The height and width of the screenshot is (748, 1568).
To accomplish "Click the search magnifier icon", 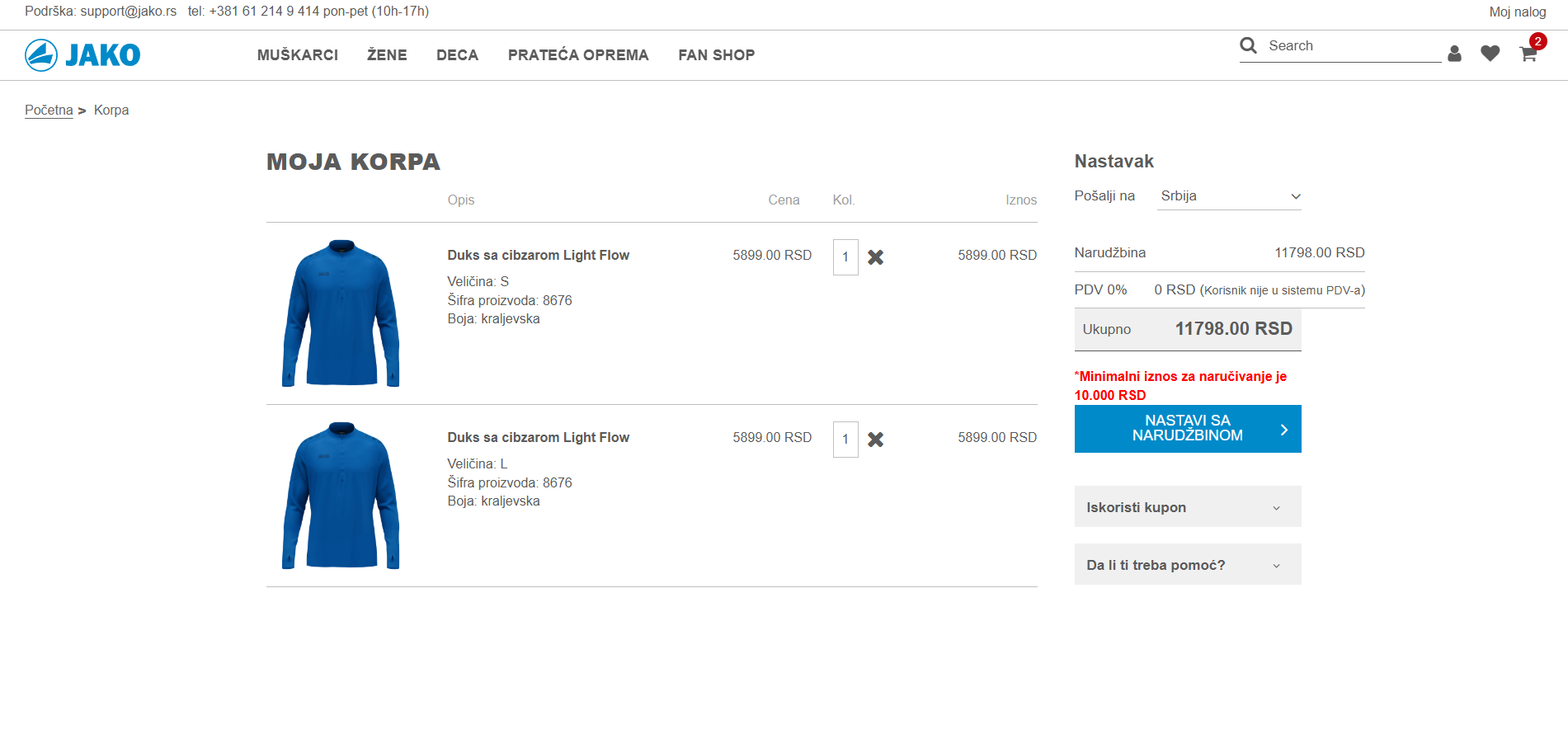I will 1248,45.
